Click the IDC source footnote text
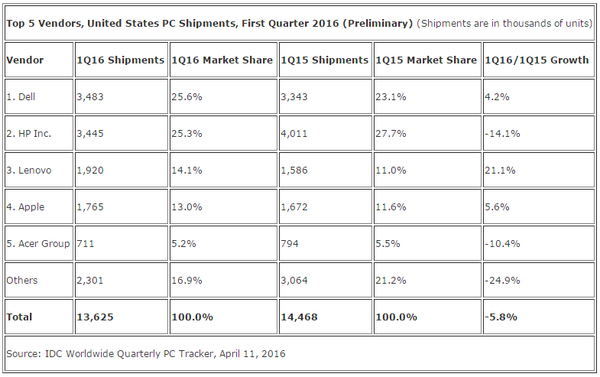 pos(146,353)
